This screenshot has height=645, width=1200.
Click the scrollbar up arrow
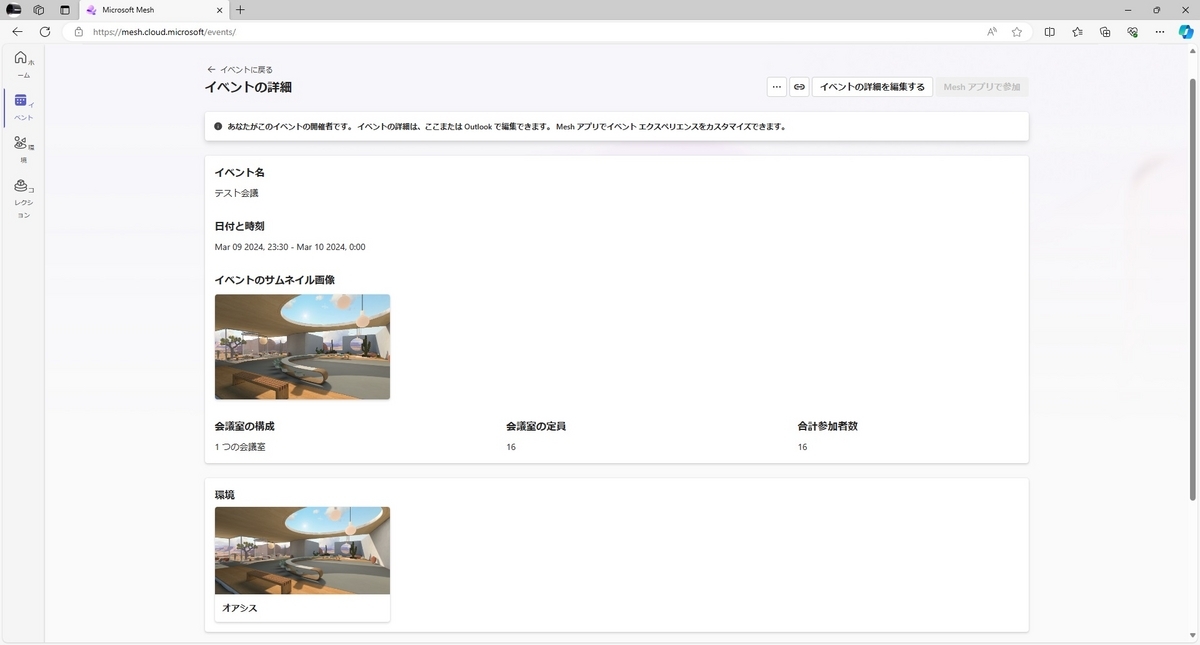[x=1192, y=53]
